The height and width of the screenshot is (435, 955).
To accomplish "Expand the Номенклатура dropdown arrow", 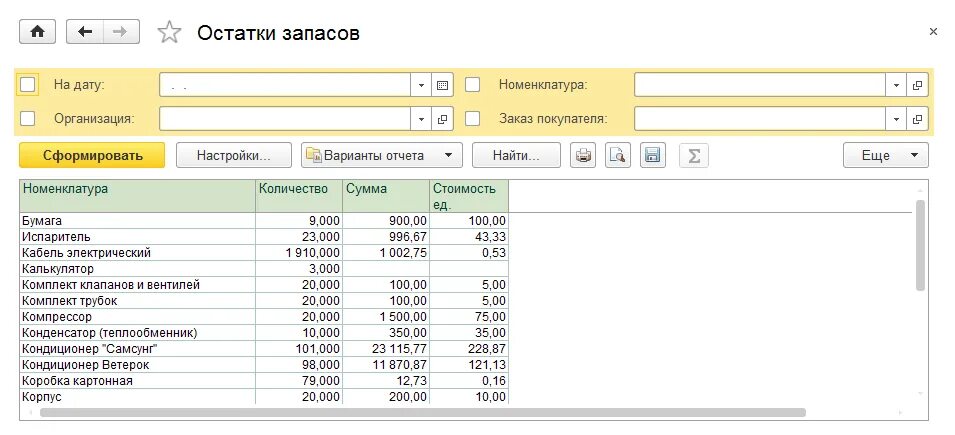I will 896,85.
